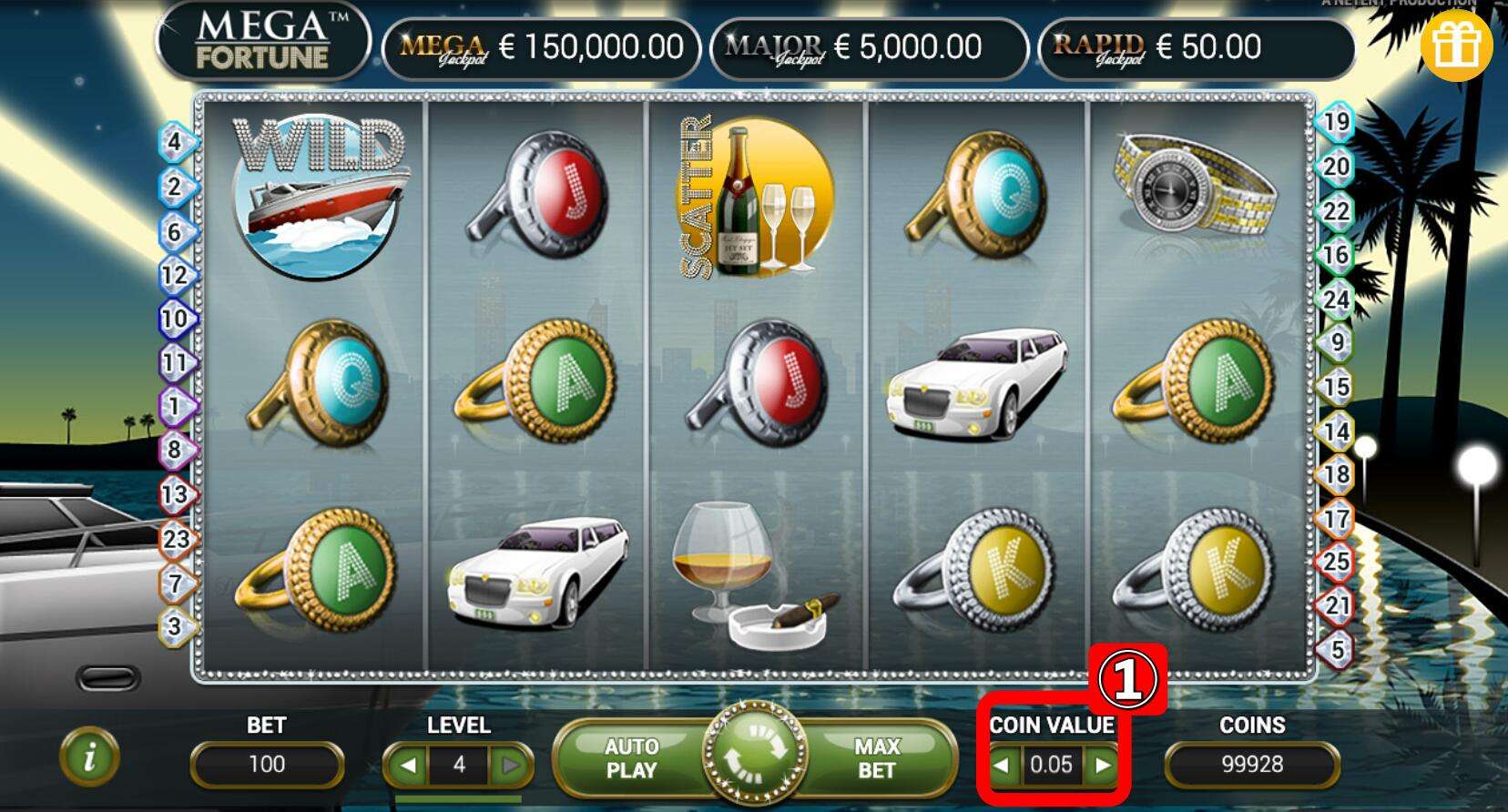
Task: Click the Mega Fortune logo
Action: [263, 41]
